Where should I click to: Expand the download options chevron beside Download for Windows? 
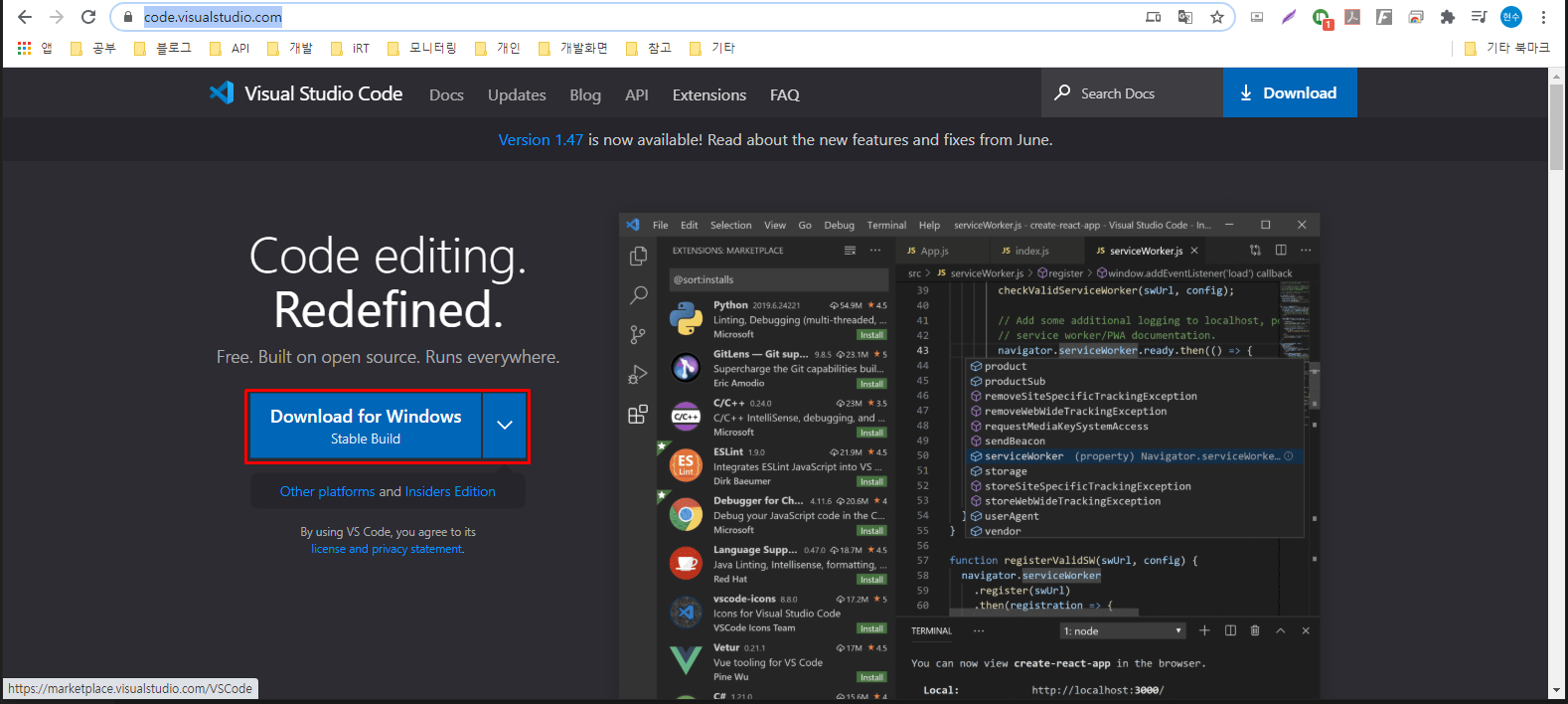coord(505,426)
